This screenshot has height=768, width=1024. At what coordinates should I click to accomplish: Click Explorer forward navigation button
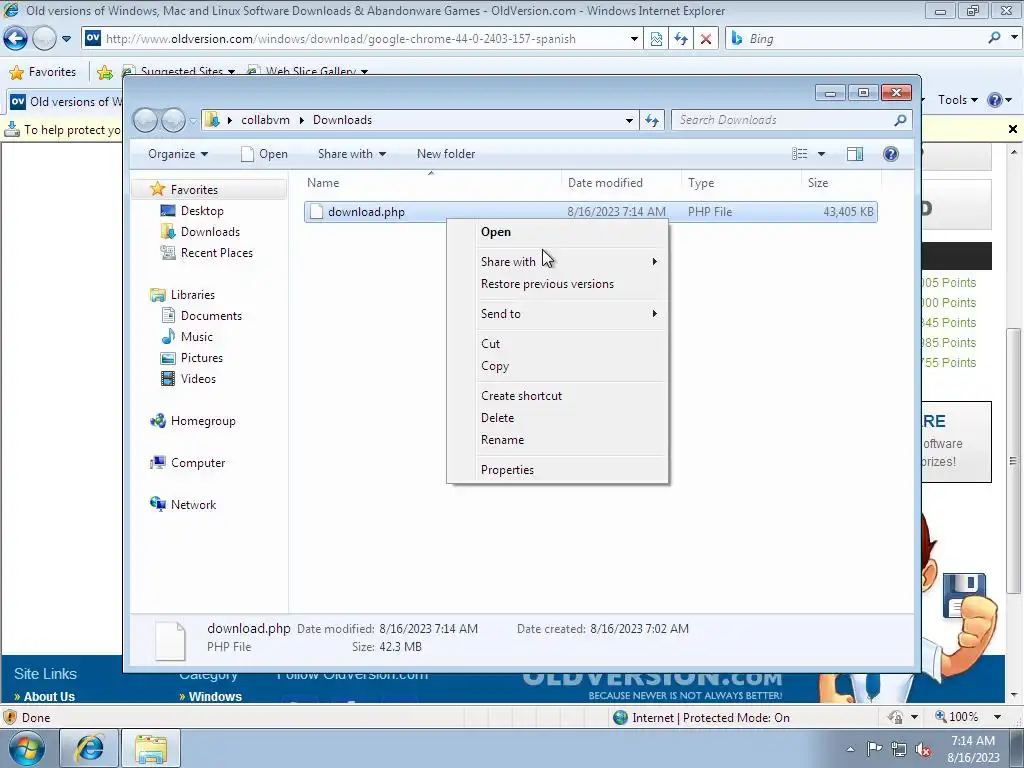tap(174, 120)
